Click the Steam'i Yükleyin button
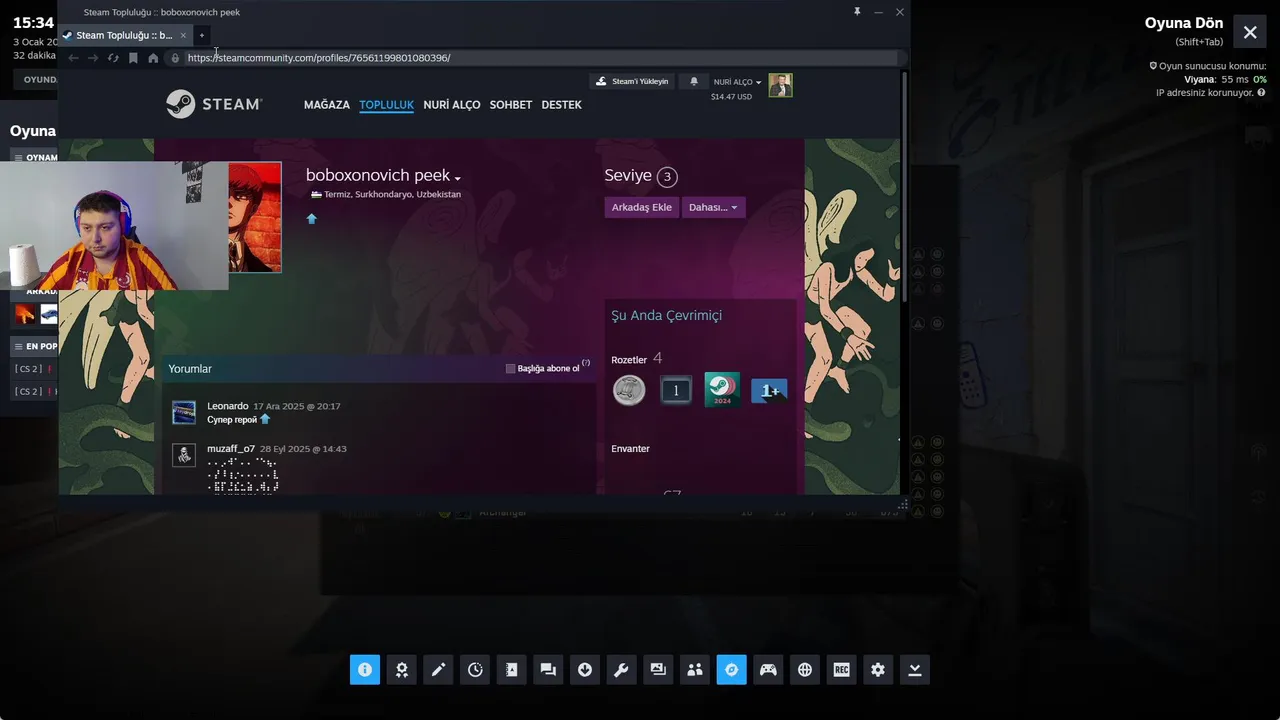 click(x=632, y=82)
